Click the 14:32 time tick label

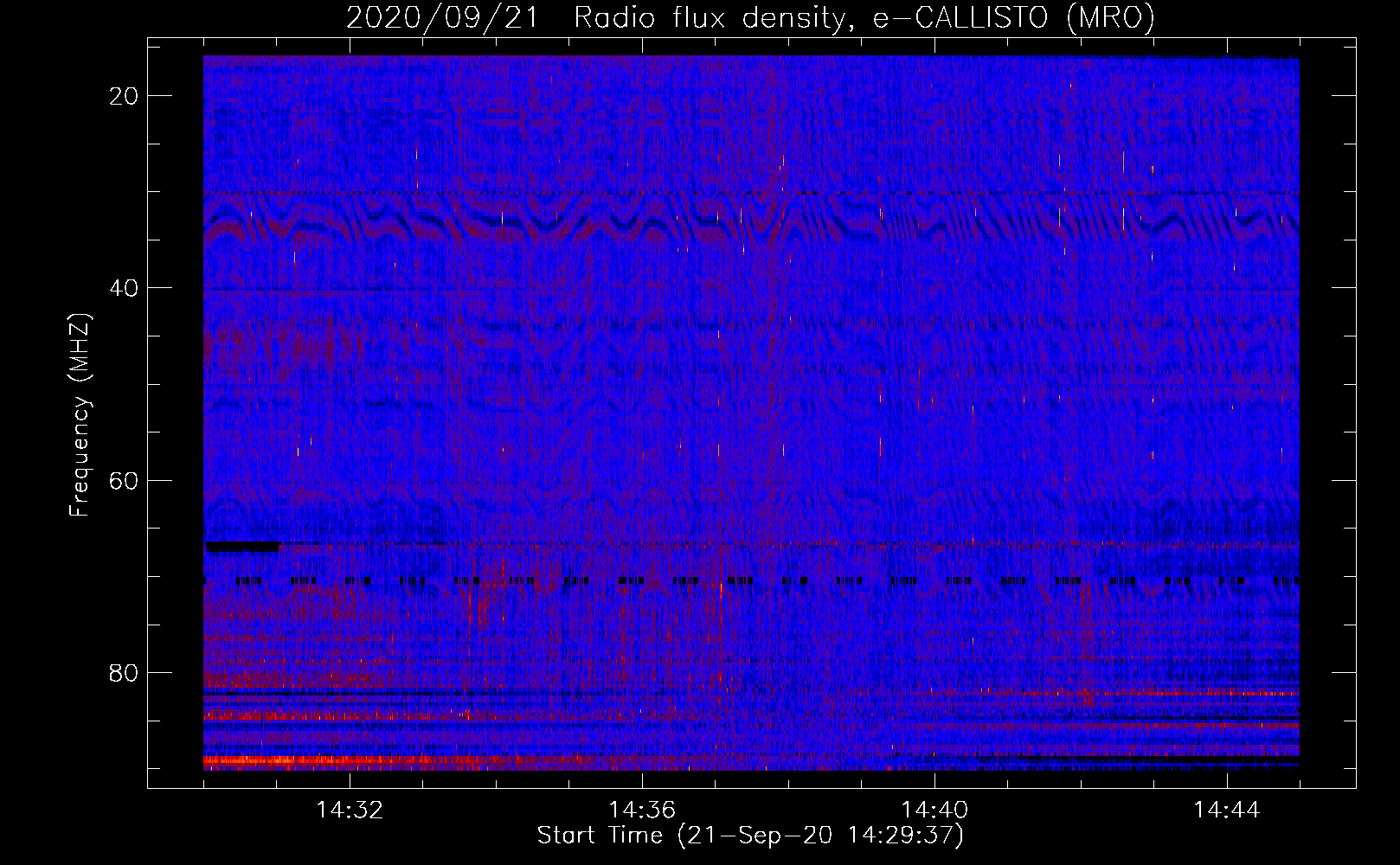pos(350,811)
